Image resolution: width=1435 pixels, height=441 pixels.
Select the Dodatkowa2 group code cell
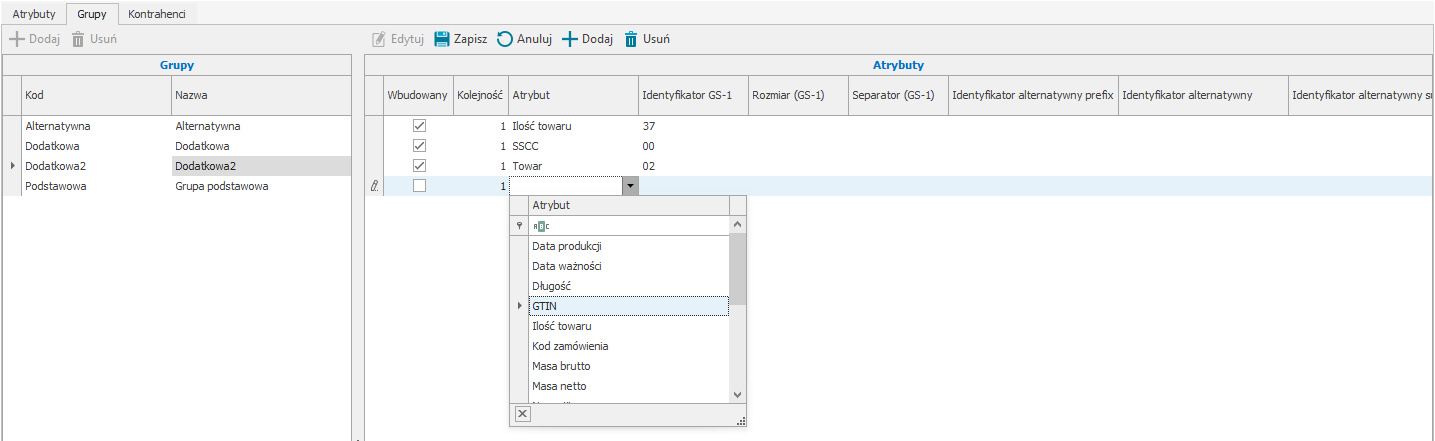tap(96, 166)
